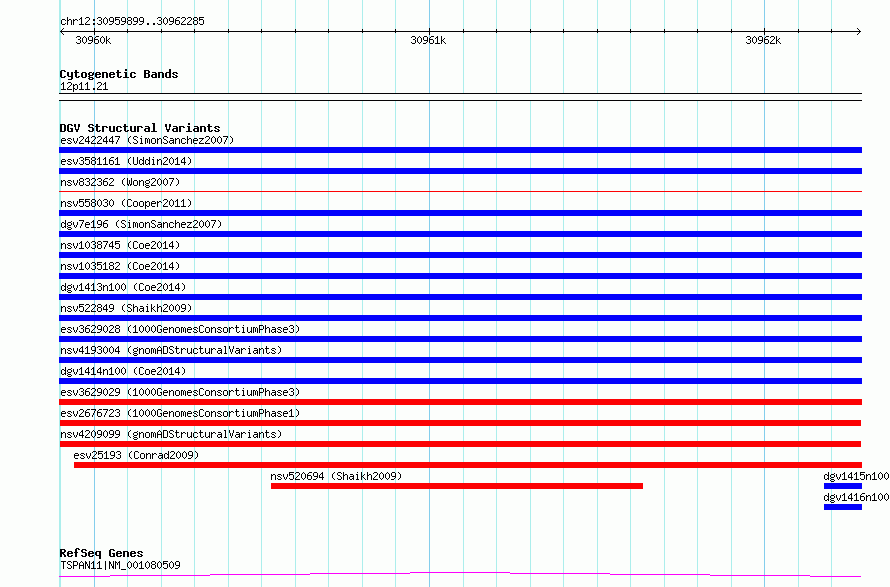The width and height of the screenshot is (890, 587).
Task: Click the left arrow of the ruler
Action: tap(62, 32)
